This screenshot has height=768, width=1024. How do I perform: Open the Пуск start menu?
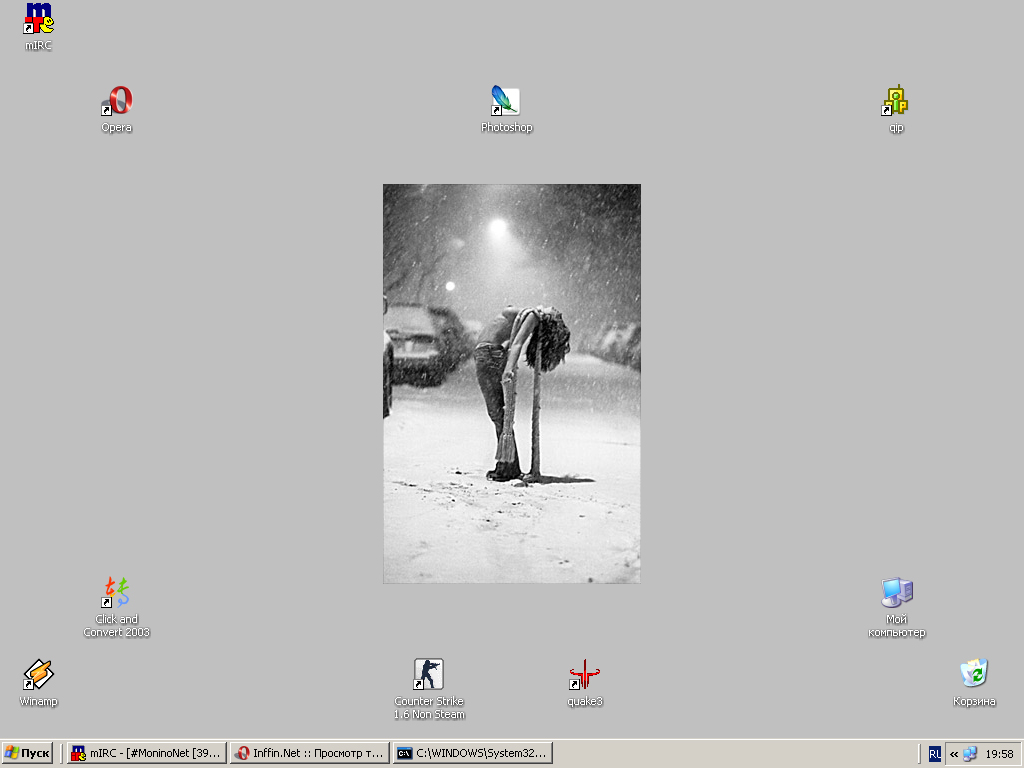[x=28, y=753]
